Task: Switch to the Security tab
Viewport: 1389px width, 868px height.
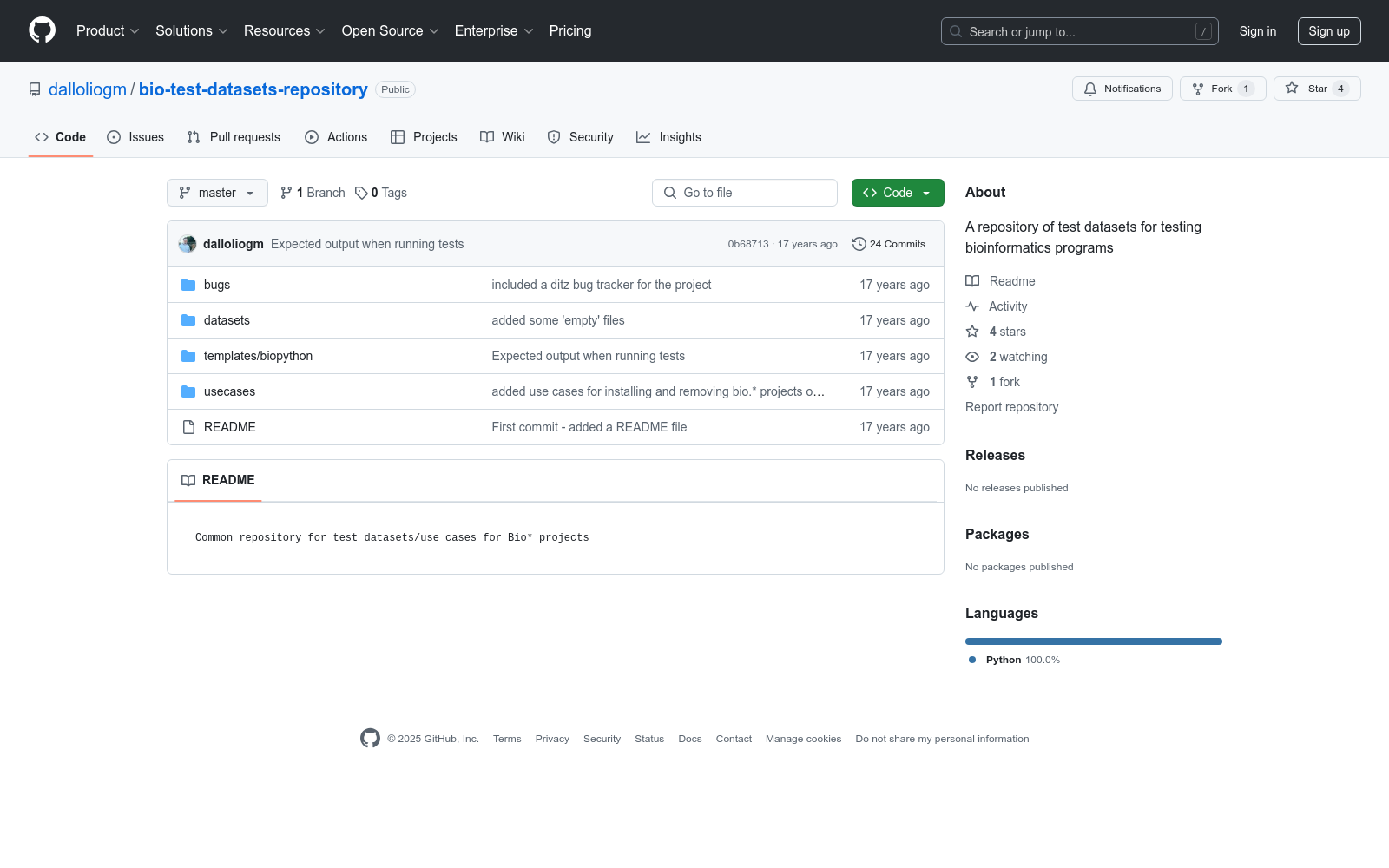Action: (x=580, y=137)
